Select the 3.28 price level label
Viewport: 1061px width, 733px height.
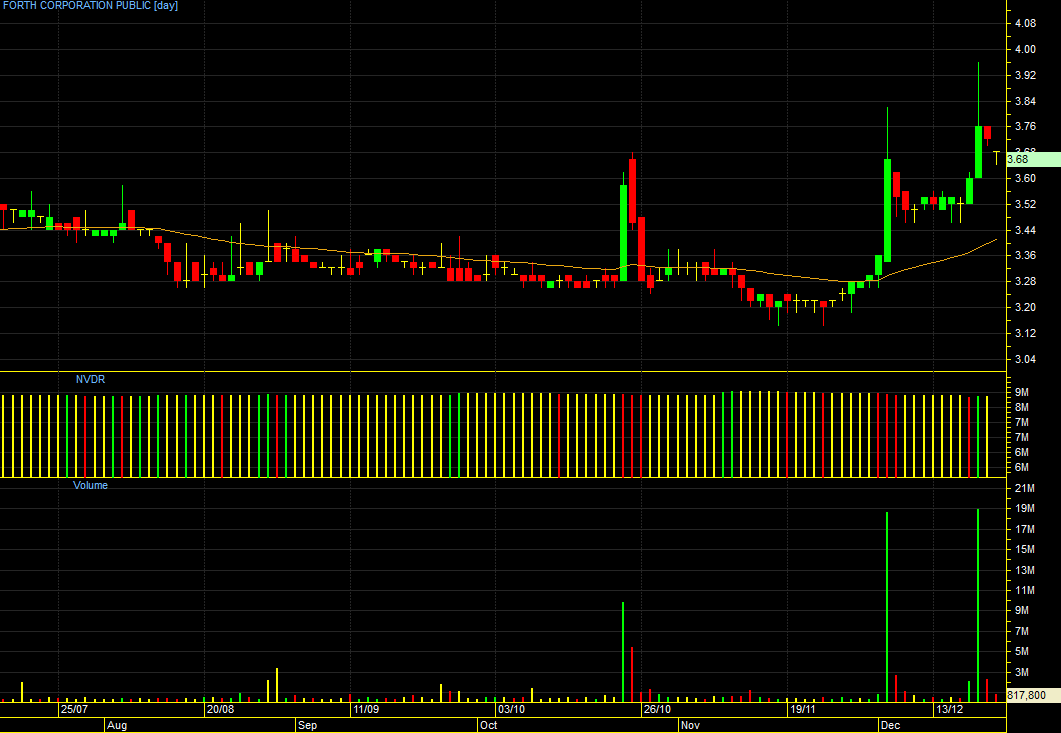pyautogui.click(x=1025, y=282)
